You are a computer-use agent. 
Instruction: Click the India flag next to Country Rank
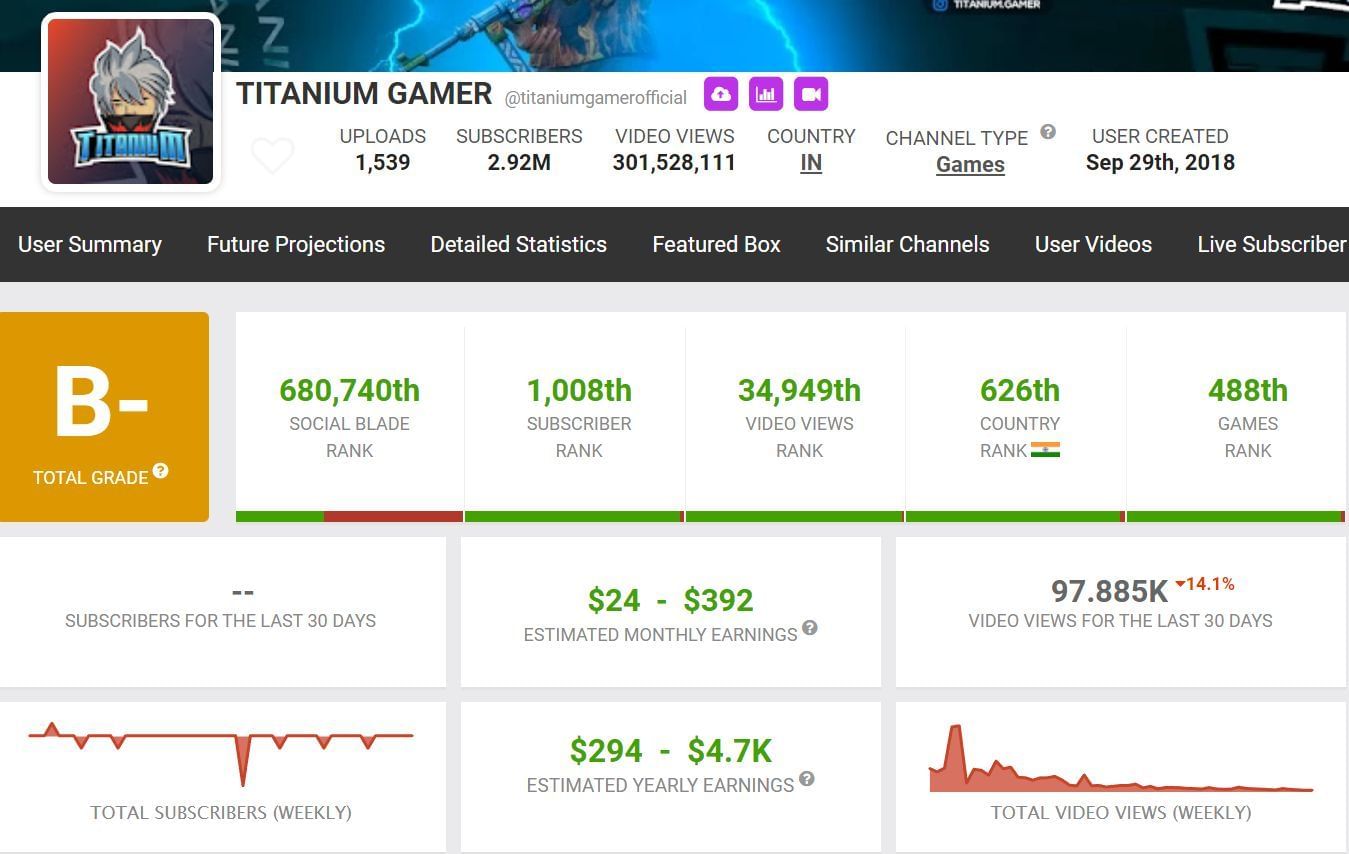pos(1045,450)
